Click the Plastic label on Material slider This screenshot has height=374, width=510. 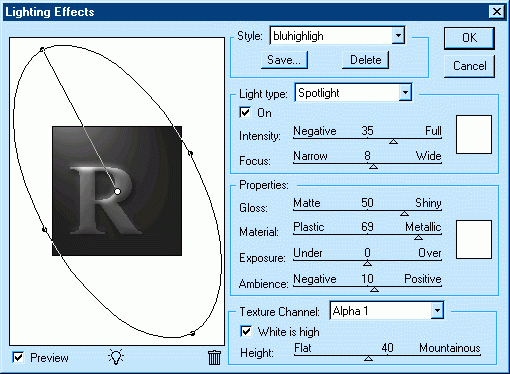click(309, 227)
